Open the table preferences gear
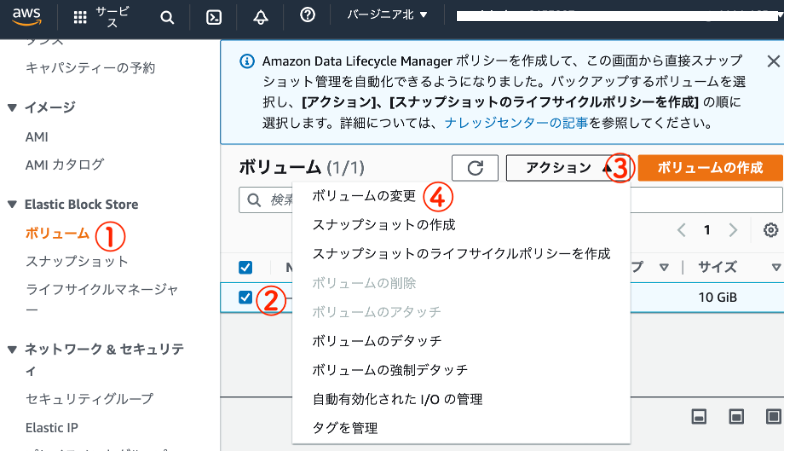 (x=770, y=230)
